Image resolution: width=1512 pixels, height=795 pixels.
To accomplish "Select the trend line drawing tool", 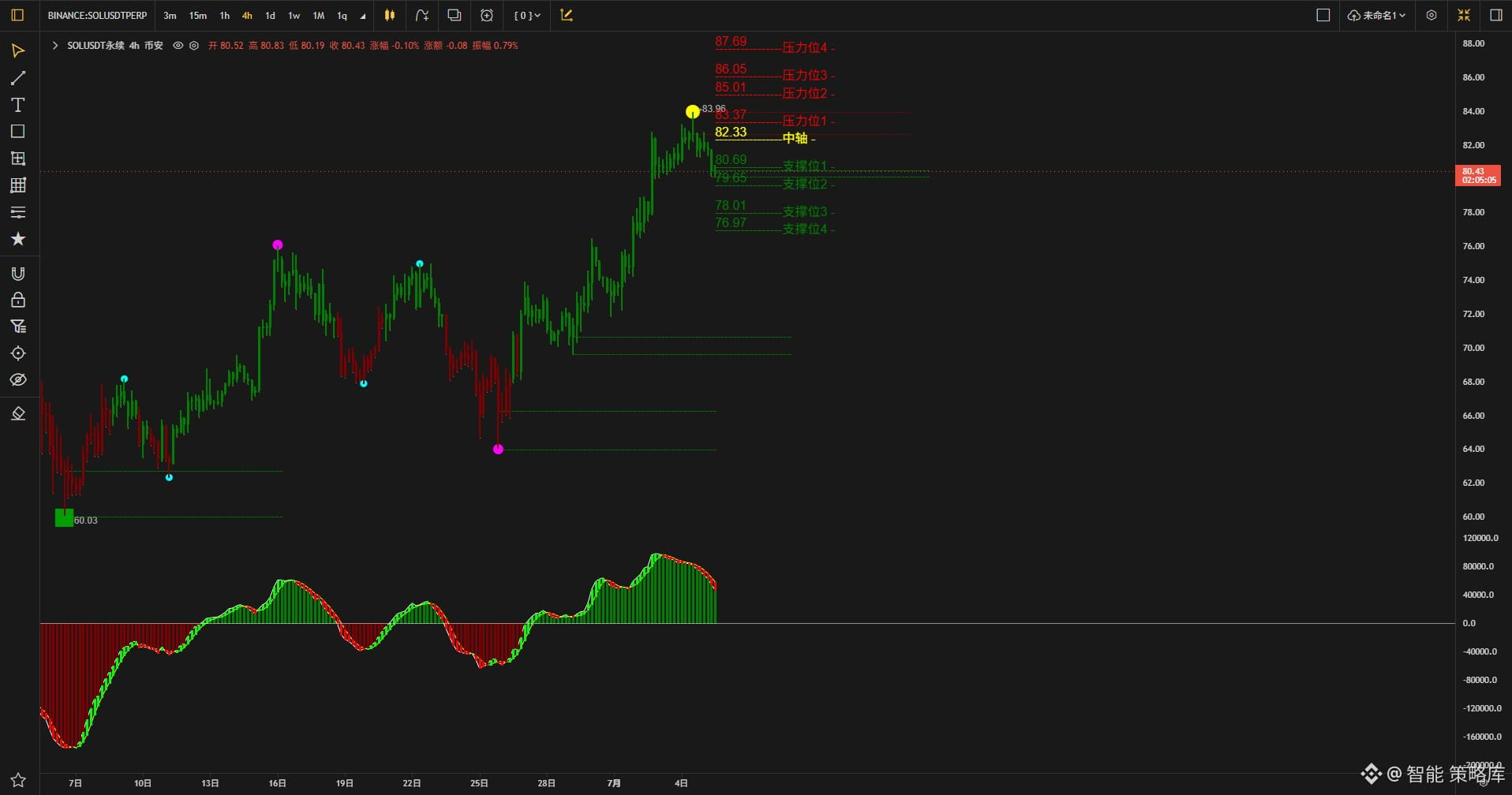I will [x=18, y=78].
